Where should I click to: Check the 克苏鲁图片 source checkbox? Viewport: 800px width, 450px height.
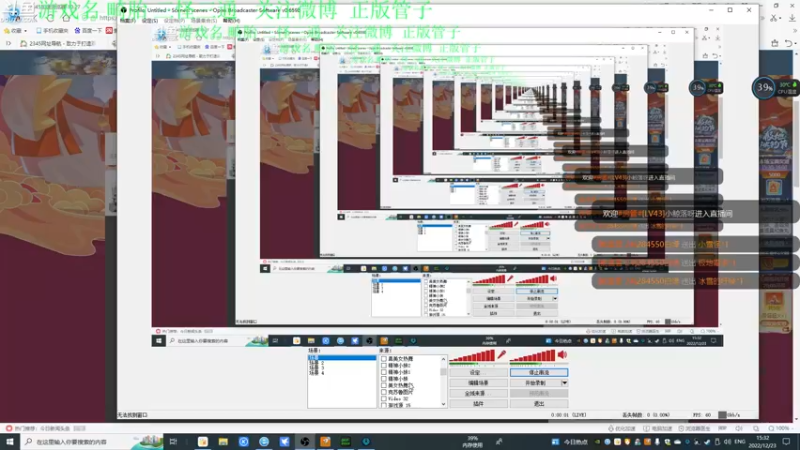tap(384, 392)
